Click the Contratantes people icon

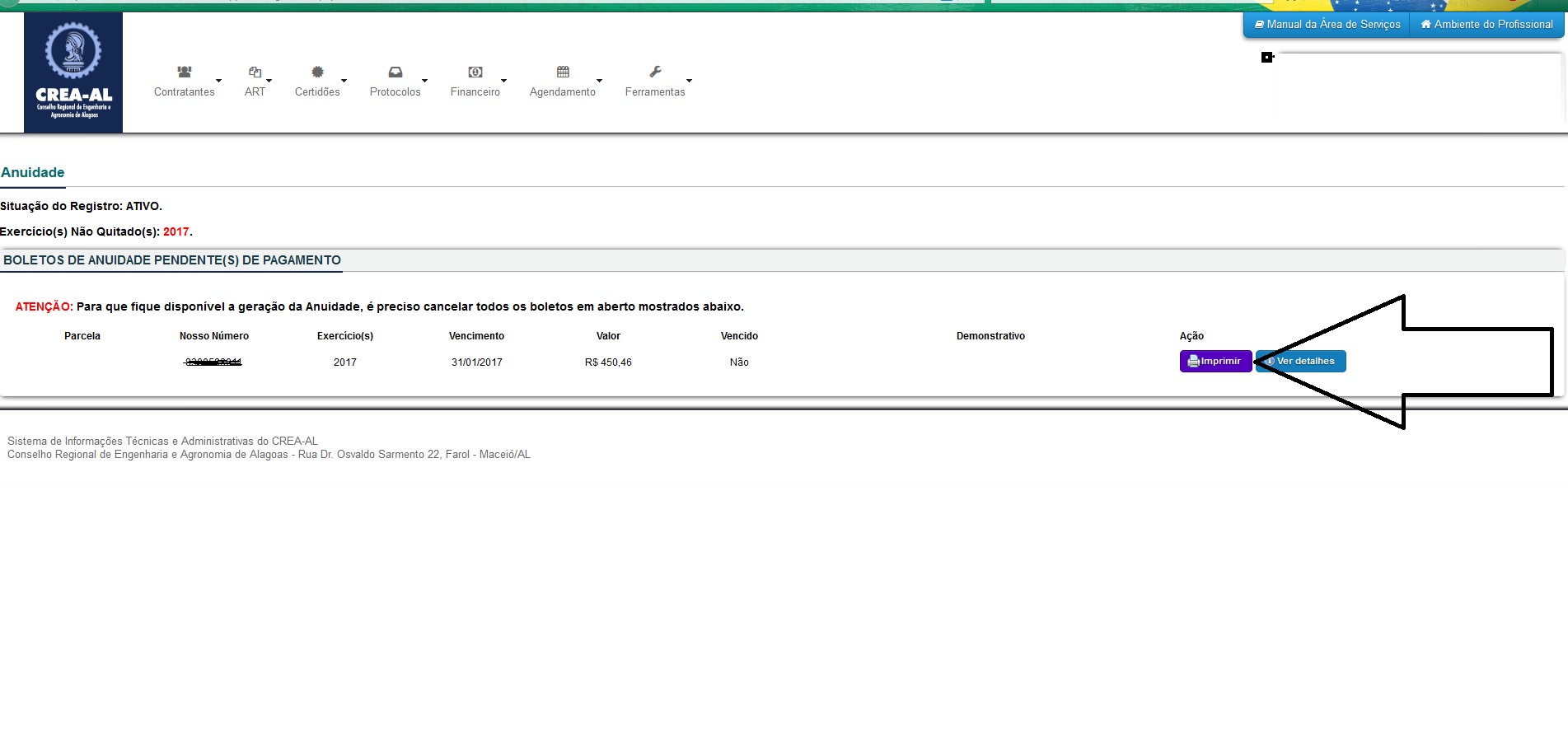pos(185,72)
